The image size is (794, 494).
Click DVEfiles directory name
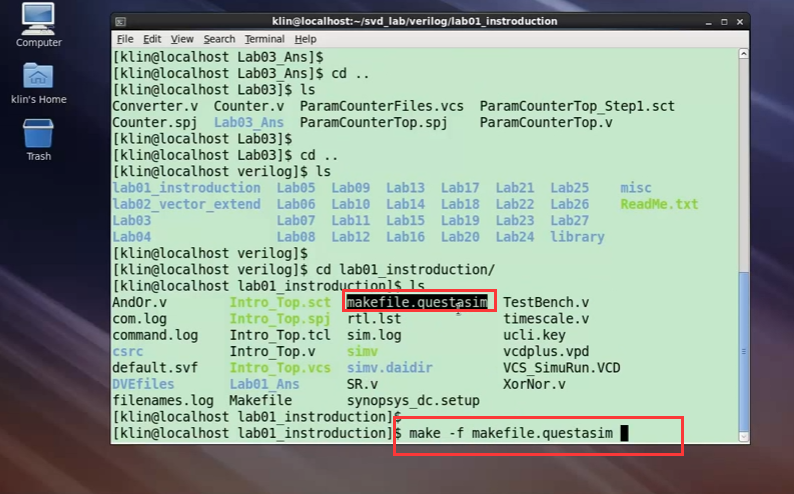(143, 384)
